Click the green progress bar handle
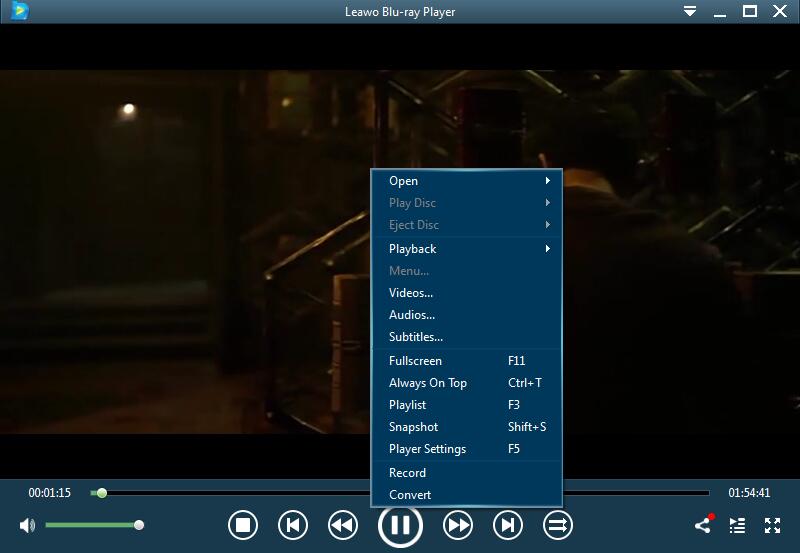 pos(102,493)
